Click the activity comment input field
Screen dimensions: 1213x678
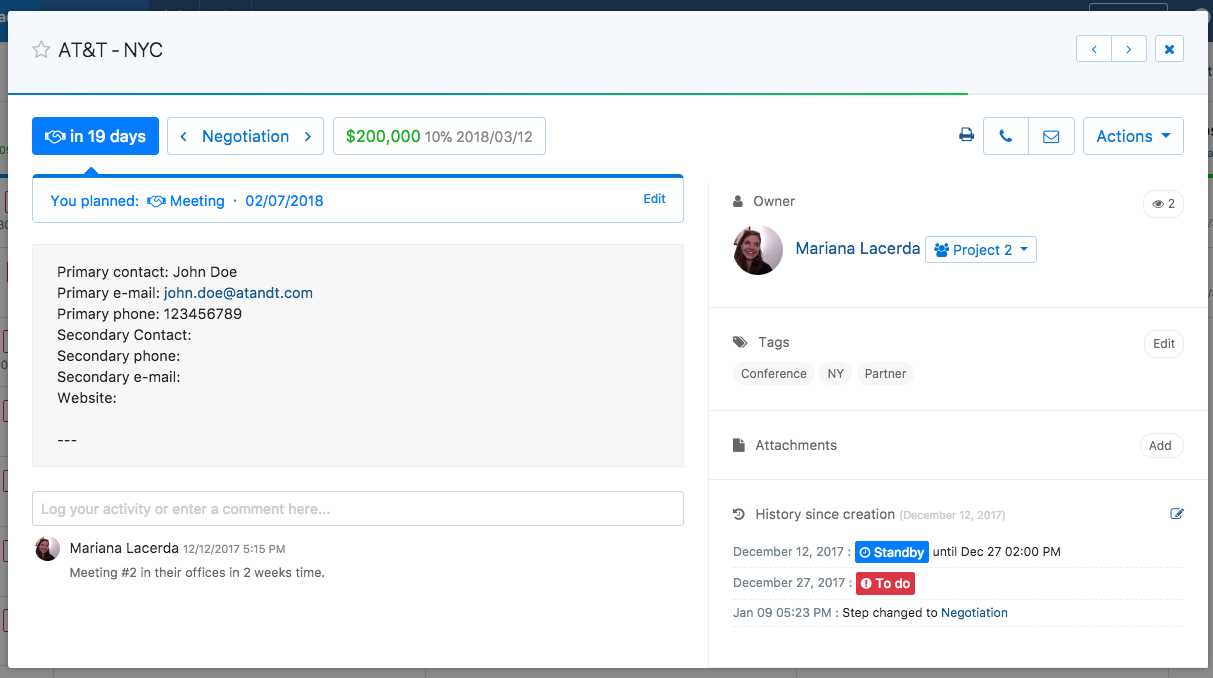[358, 509]
